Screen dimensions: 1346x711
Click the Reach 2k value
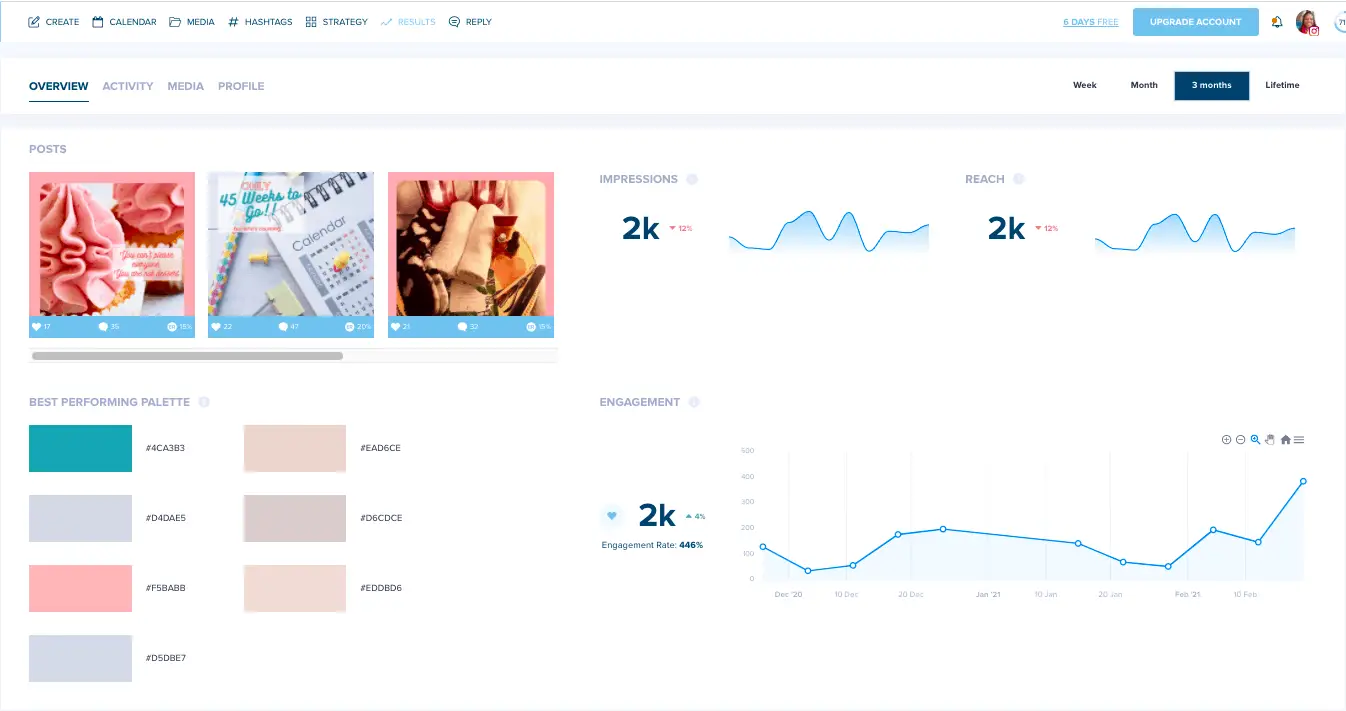[x=1007, y=229]
